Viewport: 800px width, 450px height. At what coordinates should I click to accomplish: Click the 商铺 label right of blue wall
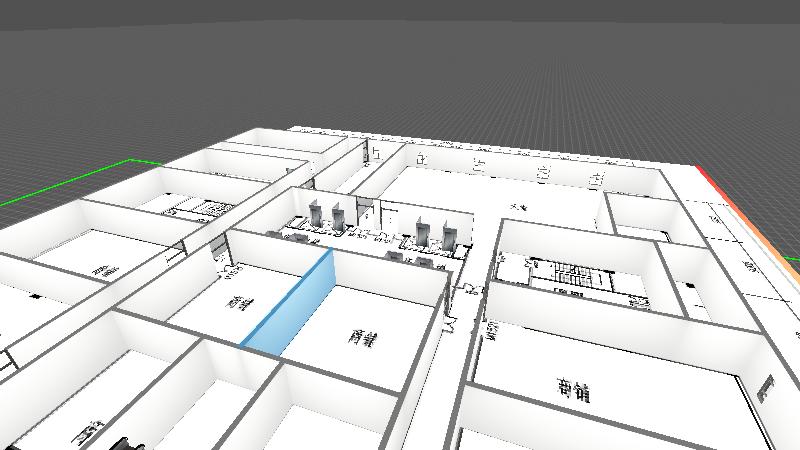pyautogui.click(x=363, y=337)
